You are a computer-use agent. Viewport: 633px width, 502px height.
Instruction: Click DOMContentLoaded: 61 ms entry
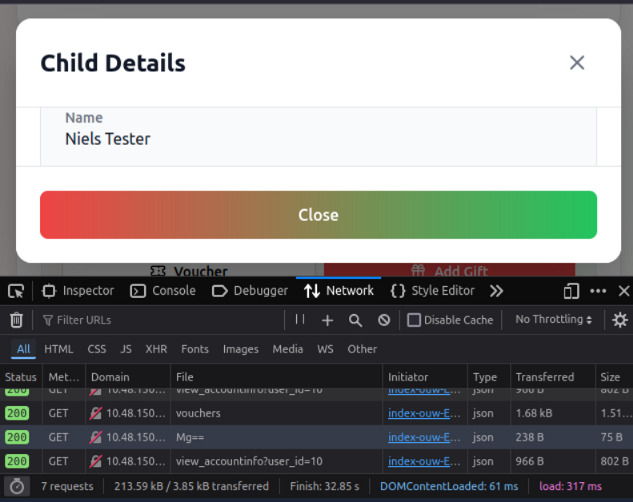(449, 486)
